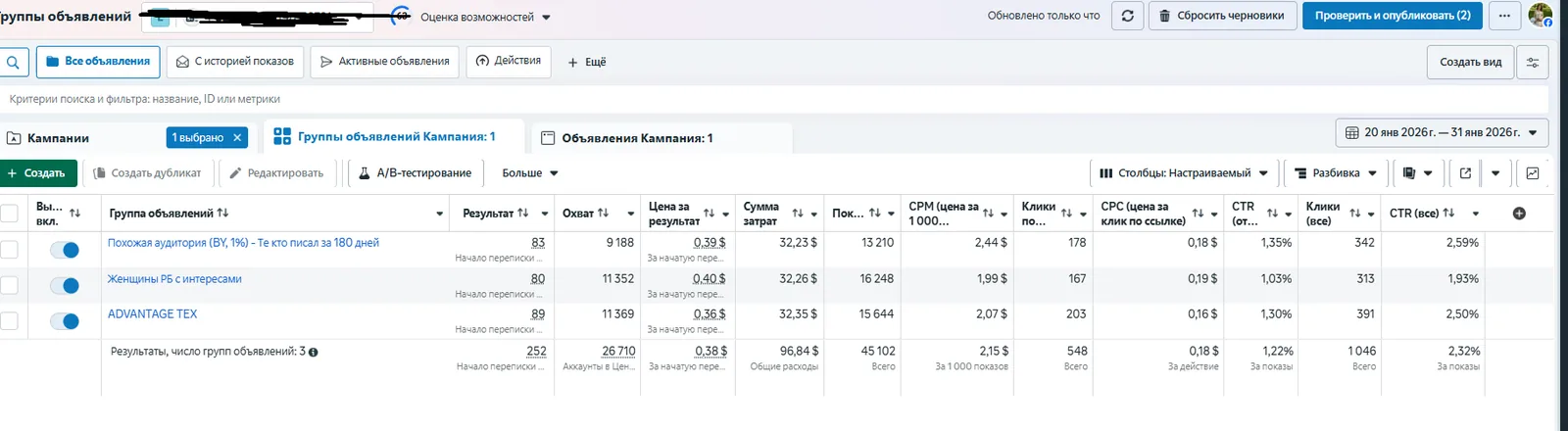Open the view settings sliders icon
The height and width of the screenshot is (431, 1568).
click(x=1533, y=62)
